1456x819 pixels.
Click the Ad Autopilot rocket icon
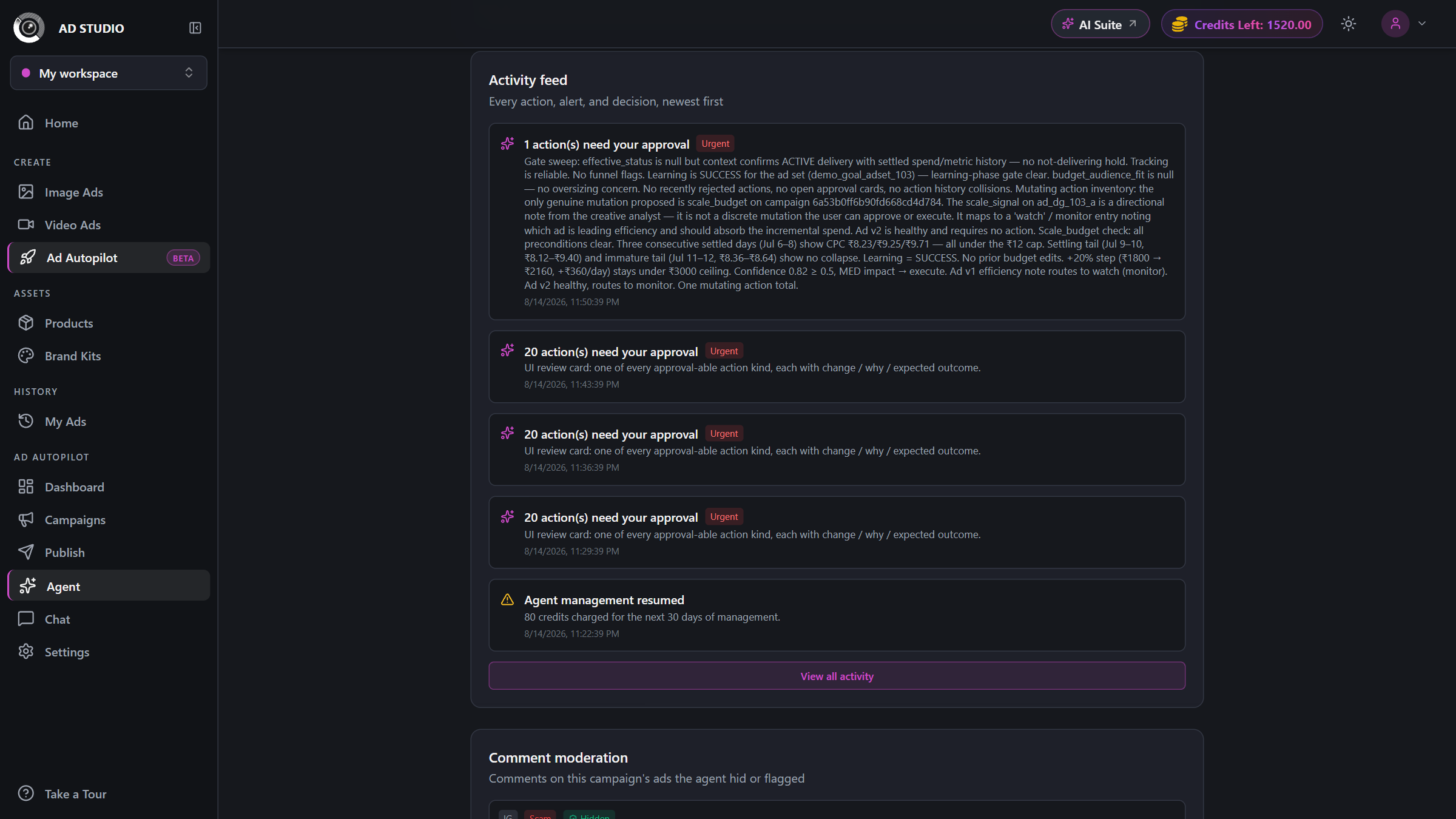tap(27, 257)
